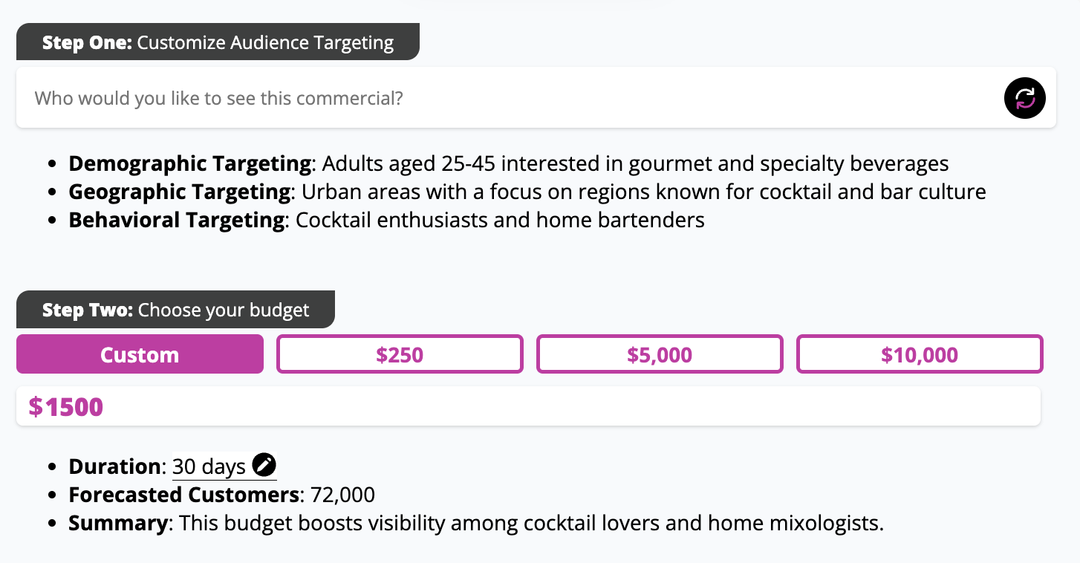Click the regenerate audience targeting icon
This screenshot has width=1080, height=563.
(1024, 98)
